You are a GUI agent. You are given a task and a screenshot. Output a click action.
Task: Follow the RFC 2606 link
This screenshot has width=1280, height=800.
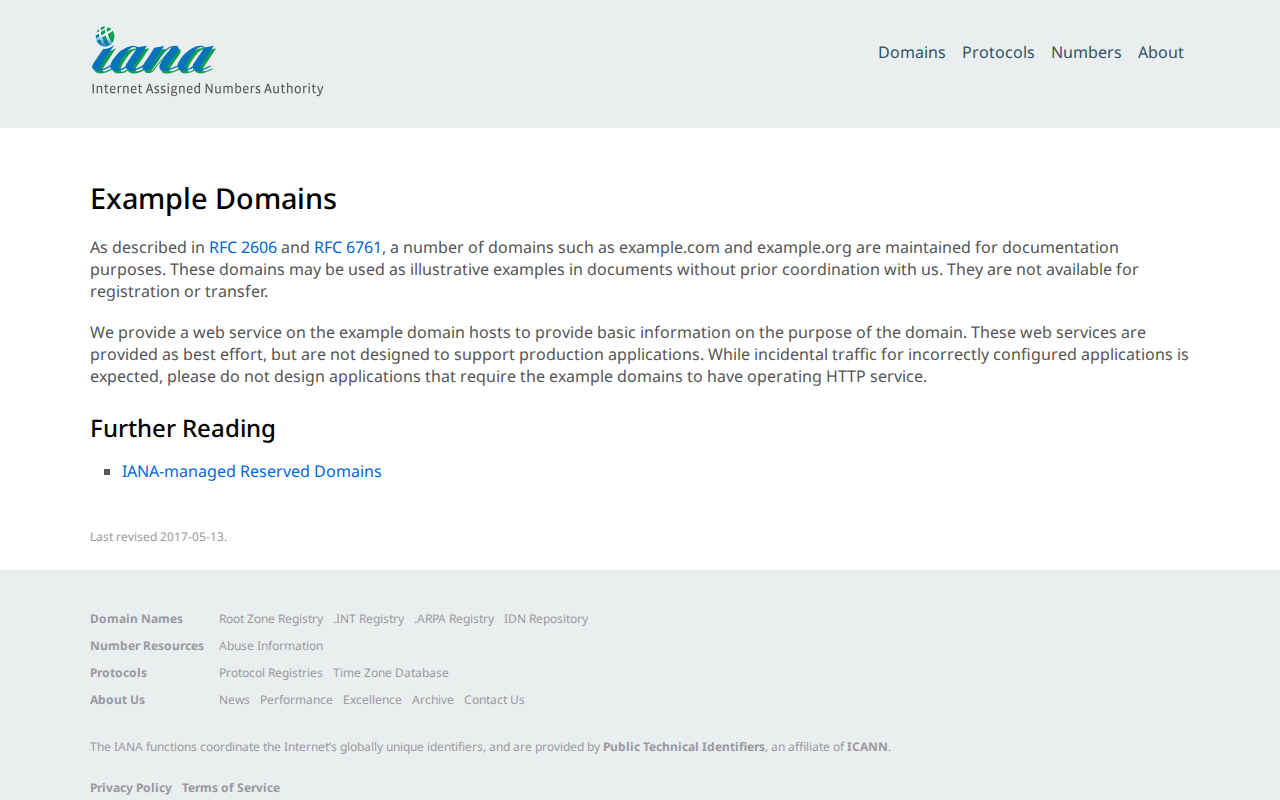click(x=243, y=247)
